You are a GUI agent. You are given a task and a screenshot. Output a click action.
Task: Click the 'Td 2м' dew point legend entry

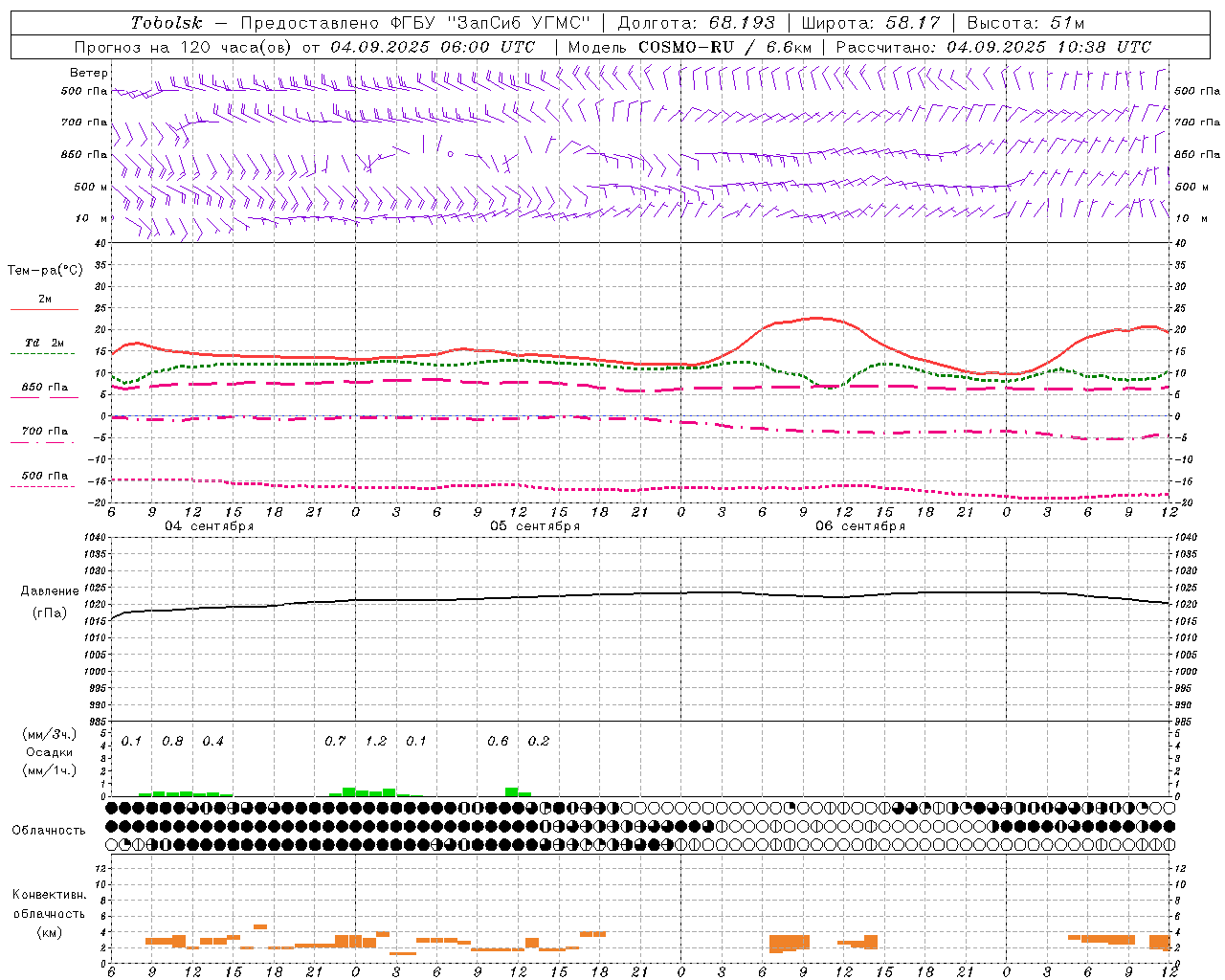coord(45,343)
